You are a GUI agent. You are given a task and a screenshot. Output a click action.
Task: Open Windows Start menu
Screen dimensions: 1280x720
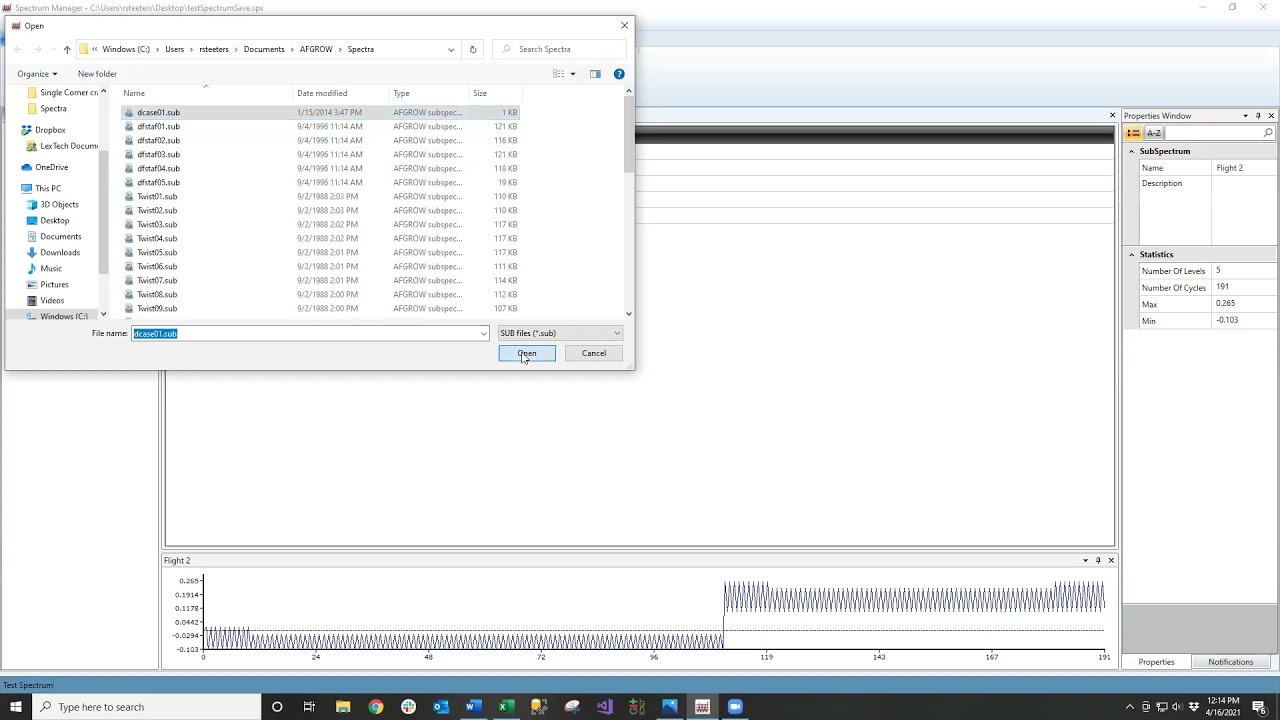(16, 707)
